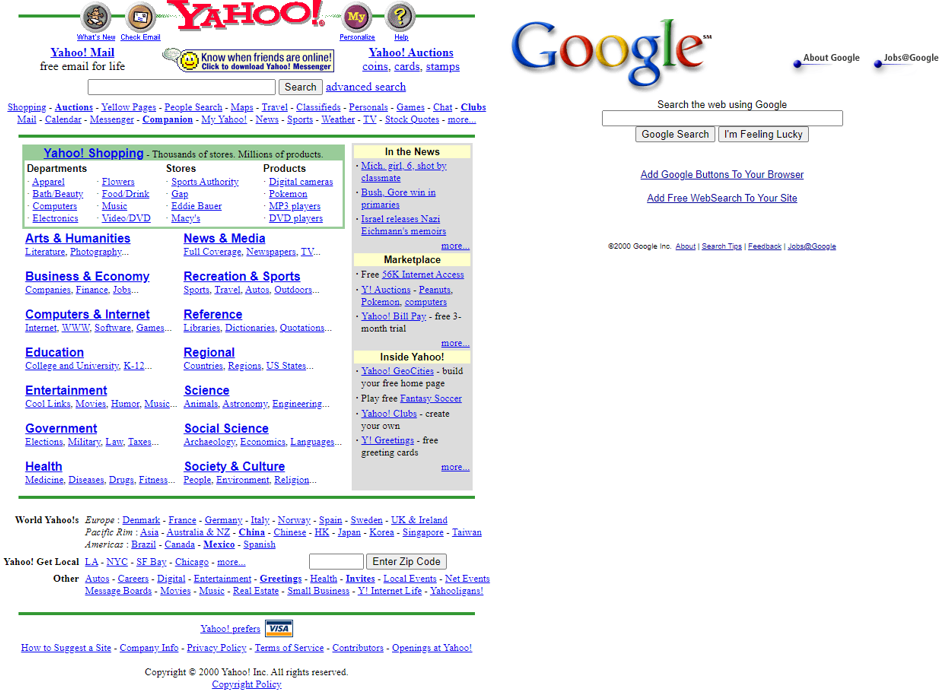Click Add Free WebSearch To Your Site
This screenshot has height=699, width=941.
pyautogui.click(x=722, y=198)
